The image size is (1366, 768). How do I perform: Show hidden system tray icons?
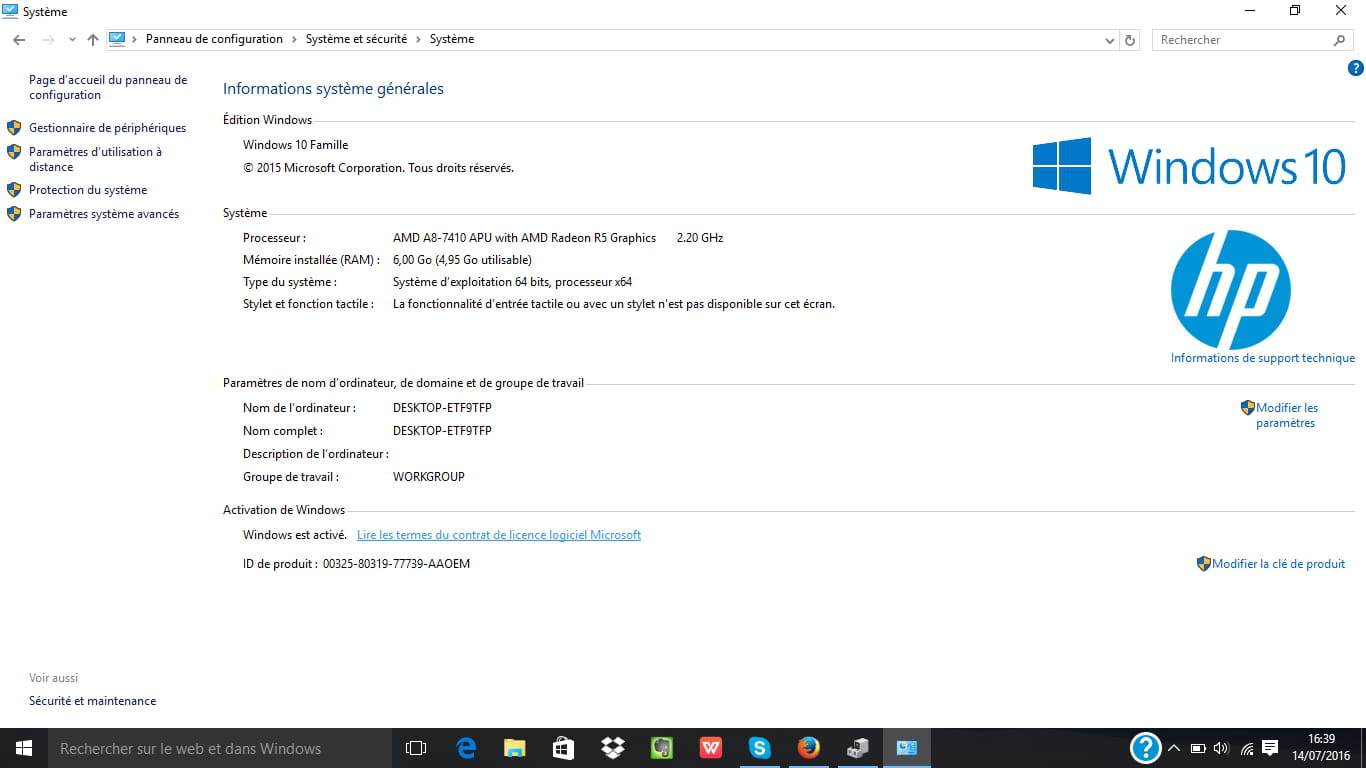point(1175,748)
